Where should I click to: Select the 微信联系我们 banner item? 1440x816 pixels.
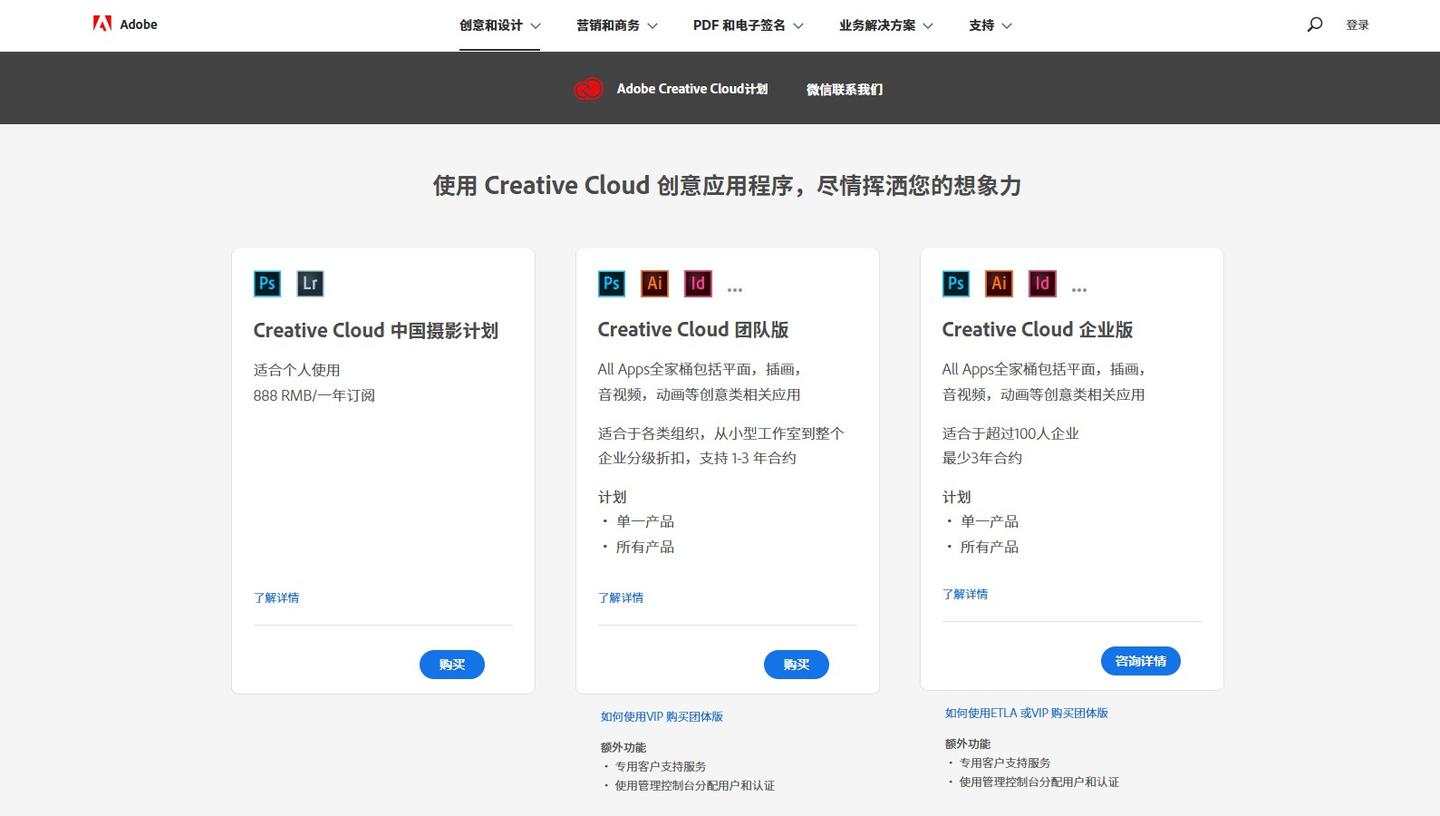tap(844, 89)
